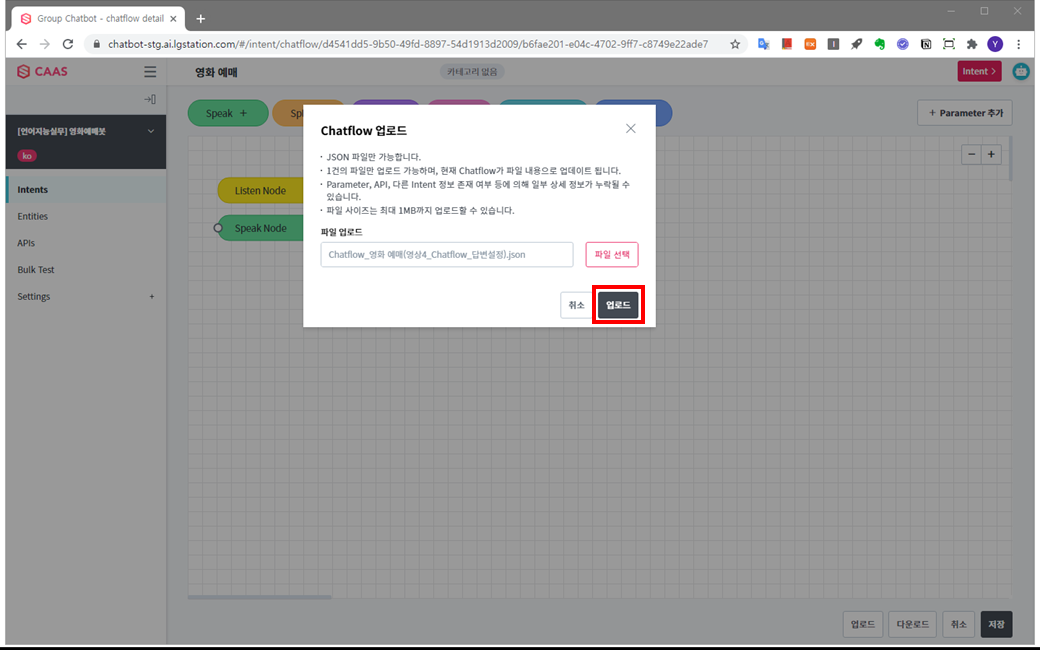This screenshot has width=1040, height=650.
Task: Click the Evernote extension icon
Action: tap(880, 44)
